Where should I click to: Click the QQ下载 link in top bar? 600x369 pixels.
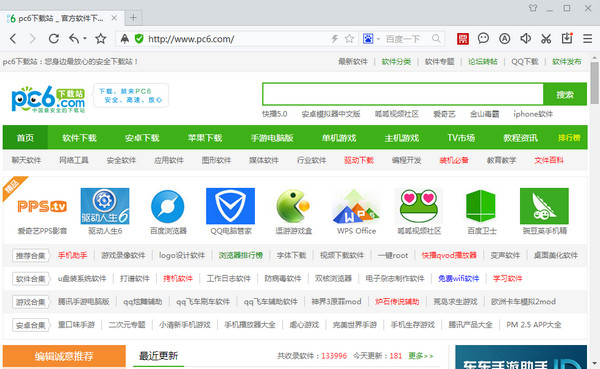525,62
